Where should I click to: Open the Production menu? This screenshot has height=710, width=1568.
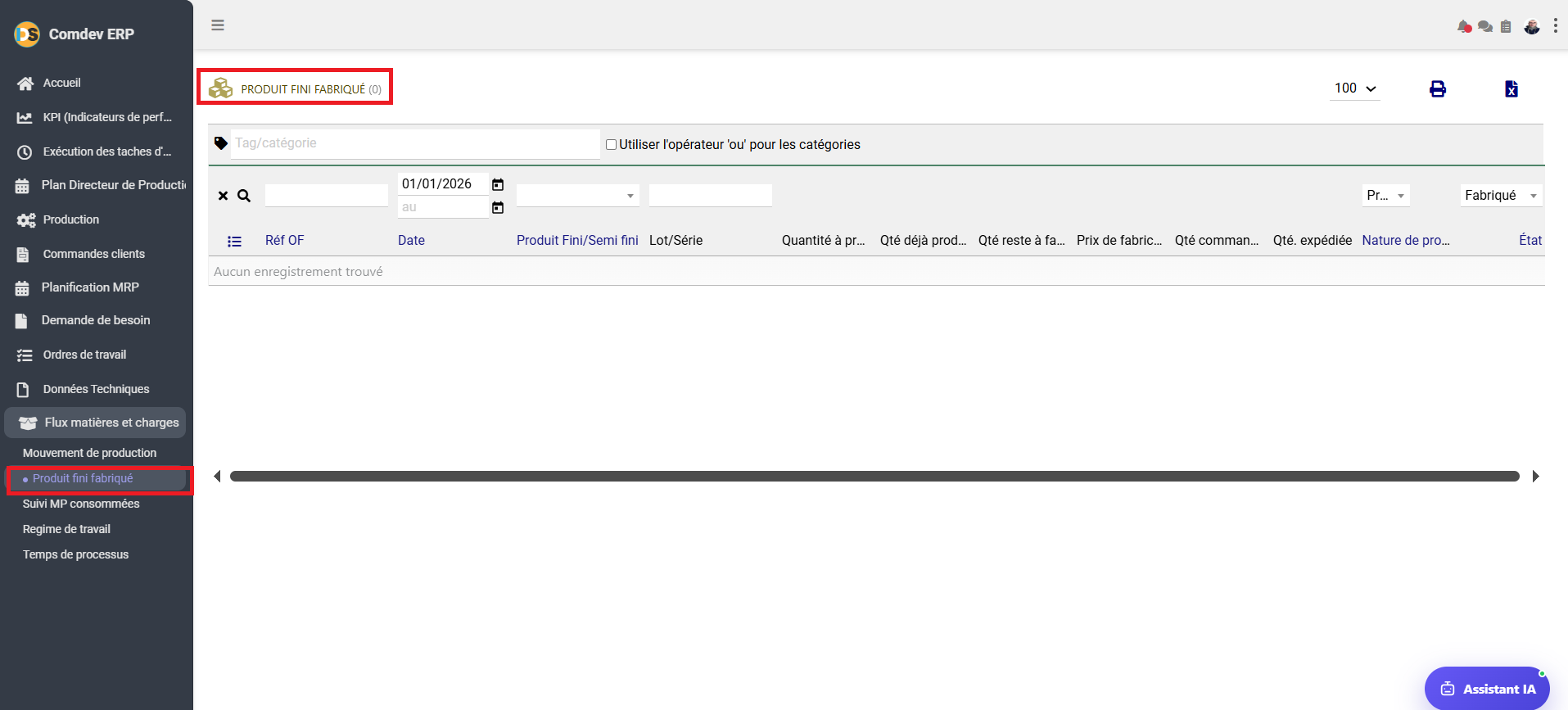coord(71,219)
